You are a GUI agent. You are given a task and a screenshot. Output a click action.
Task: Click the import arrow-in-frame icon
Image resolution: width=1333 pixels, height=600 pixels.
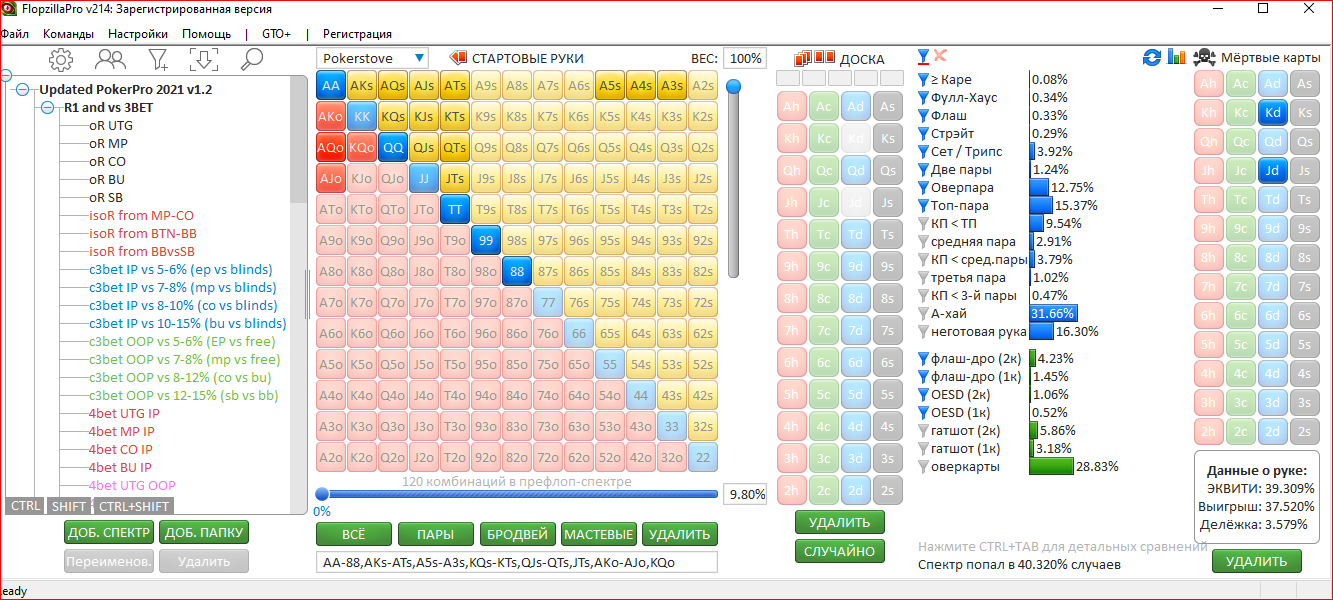click(203, 60)
